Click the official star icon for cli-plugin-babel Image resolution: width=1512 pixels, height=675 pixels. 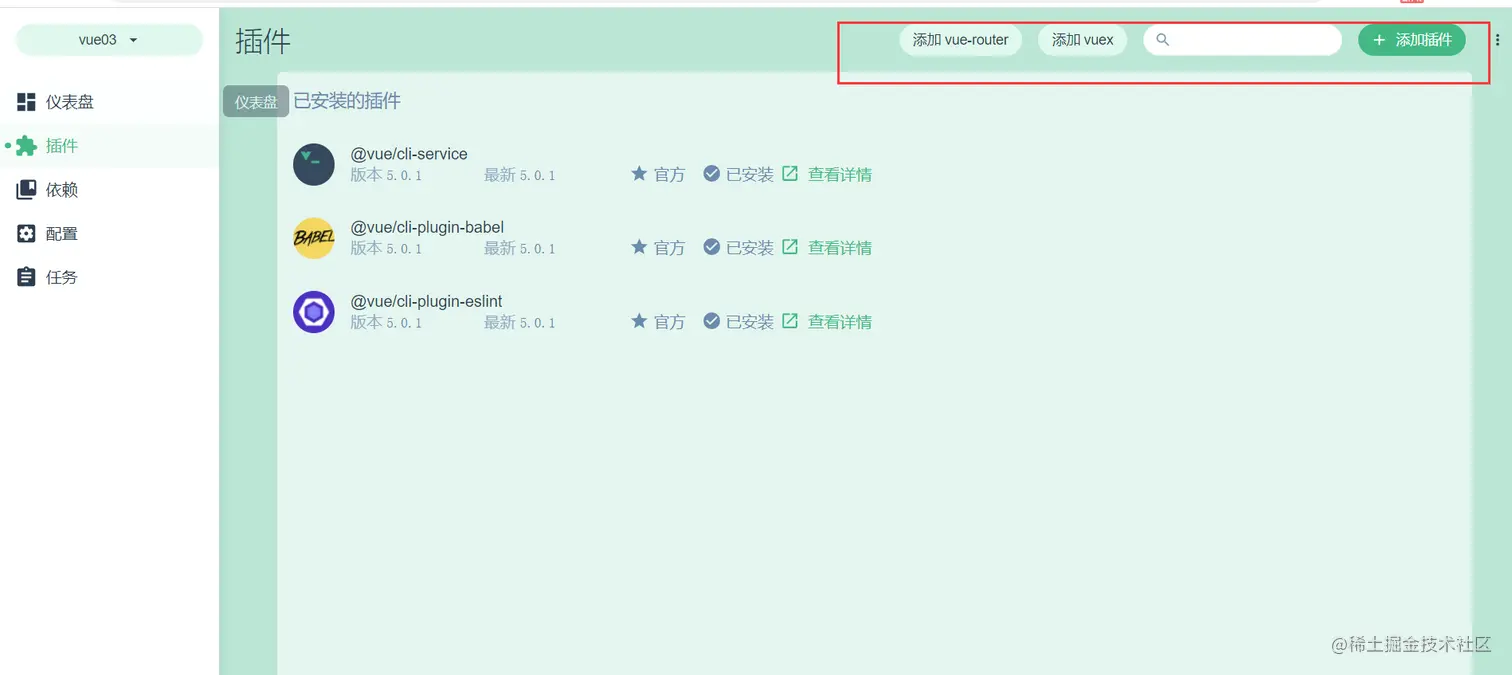639,246
